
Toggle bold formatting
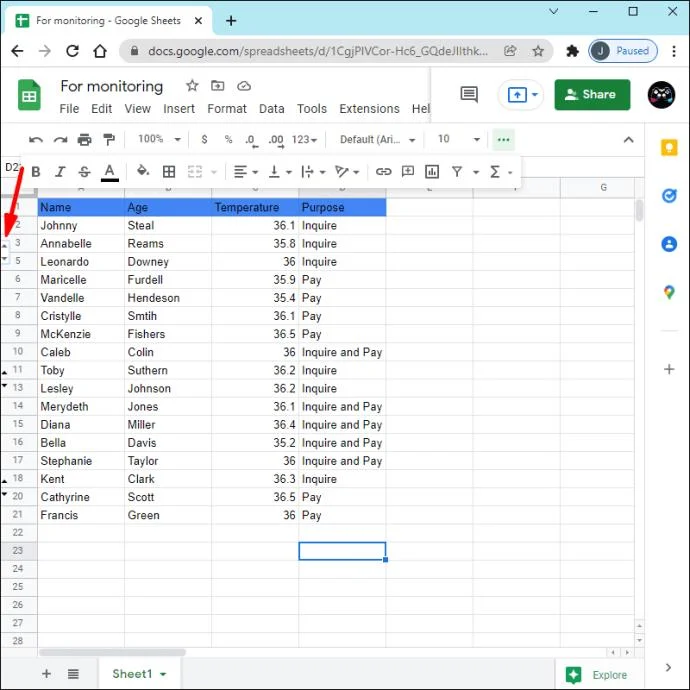(36, 172)
